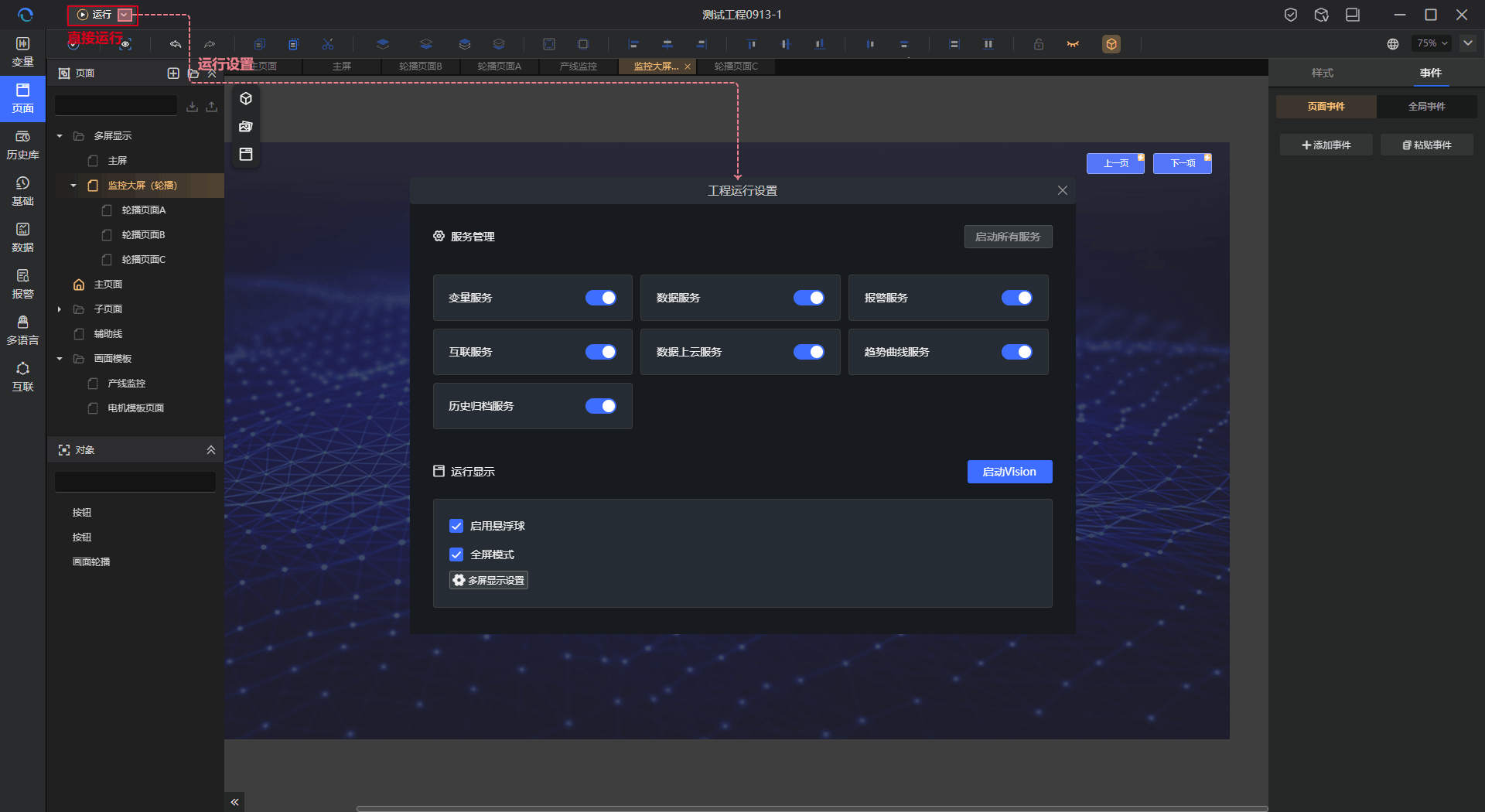Click the calendar-style icon in canvas floating toolbar
Screen dimensions: 1485x812
[x=246, y=155]
